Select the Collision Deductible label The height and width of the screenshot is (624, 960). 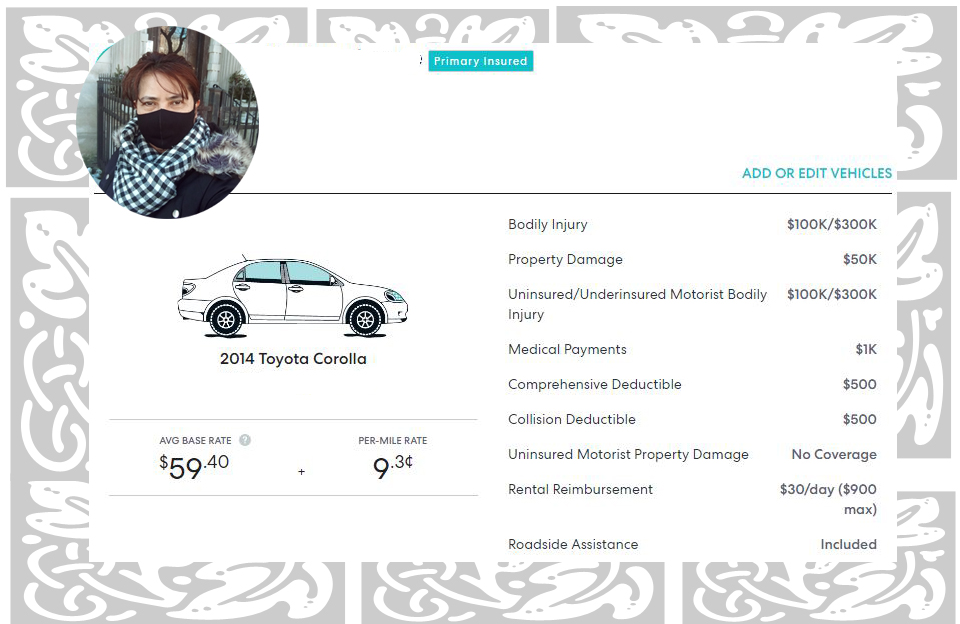(x=572, y=419)
